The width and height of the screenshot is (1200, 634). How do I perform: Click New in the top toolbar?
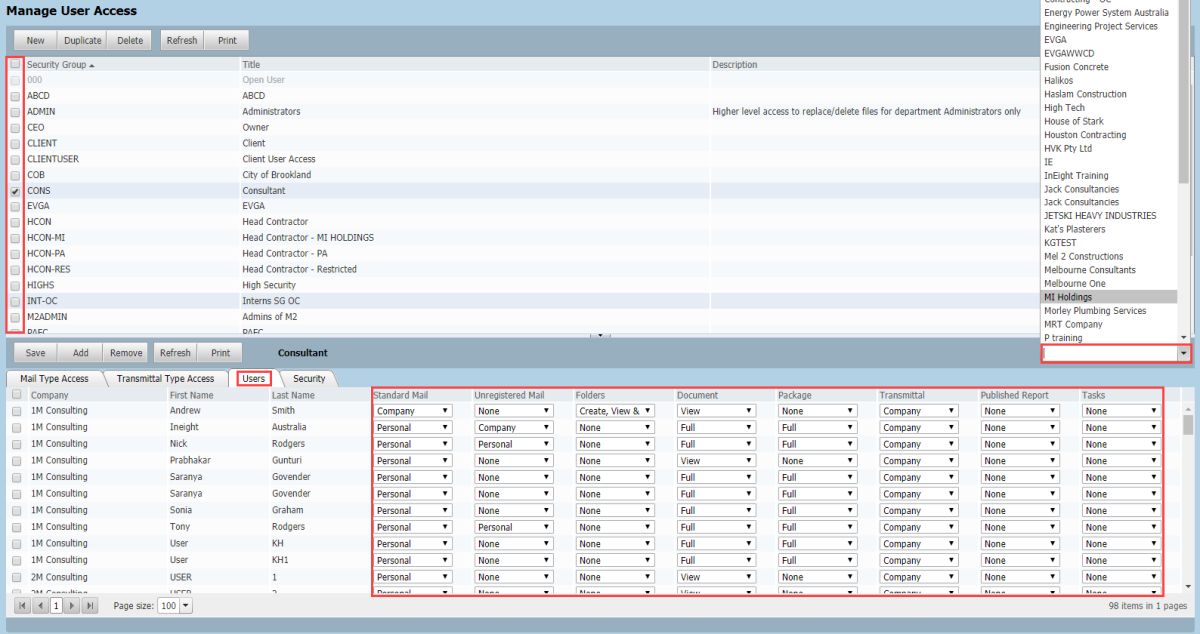[35, 41]
